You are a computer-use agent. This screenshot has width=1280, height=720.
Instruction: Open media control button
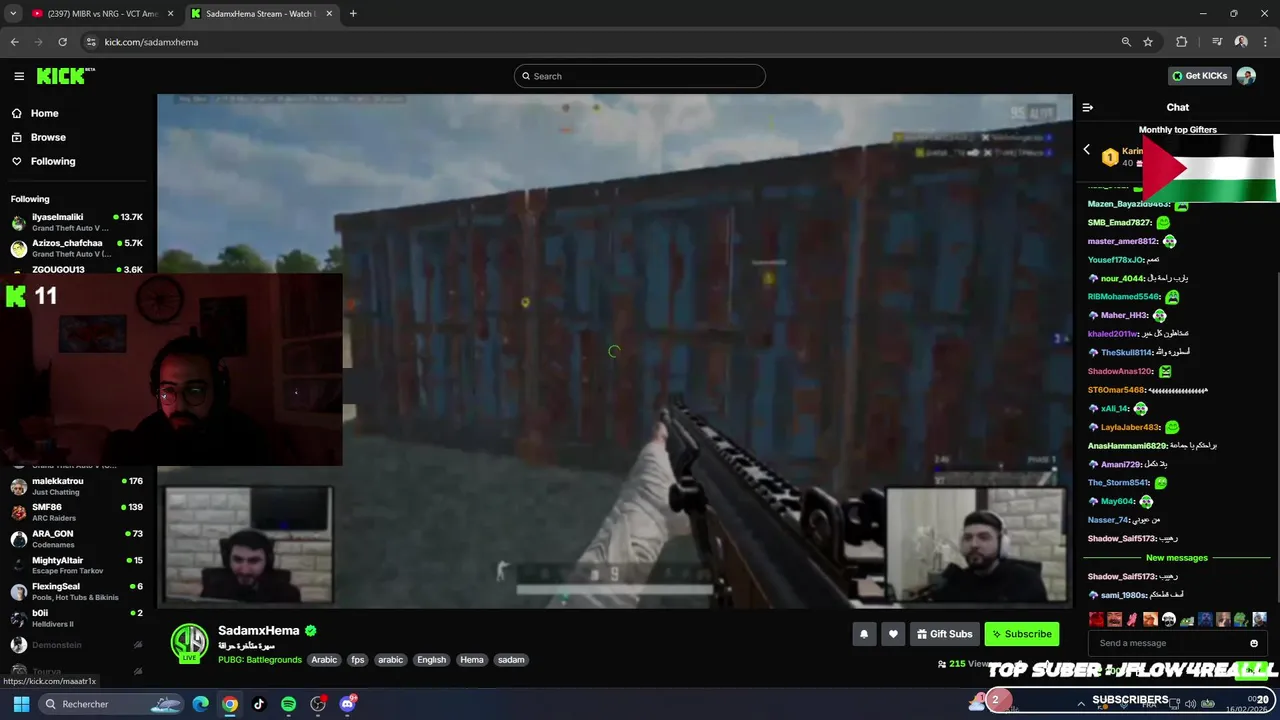point(1217,42)
